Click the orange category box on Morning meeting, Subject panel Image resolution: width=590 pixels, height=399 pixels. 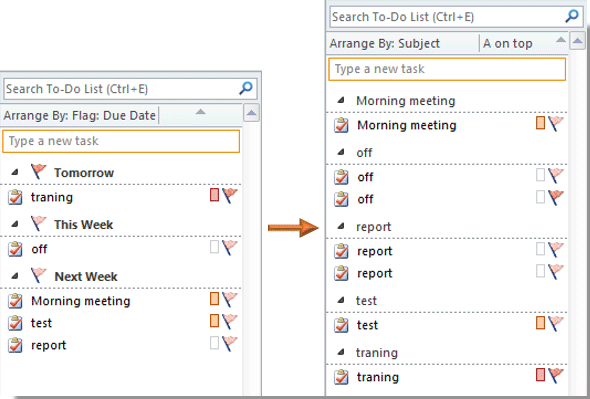[x=541, y=123]
